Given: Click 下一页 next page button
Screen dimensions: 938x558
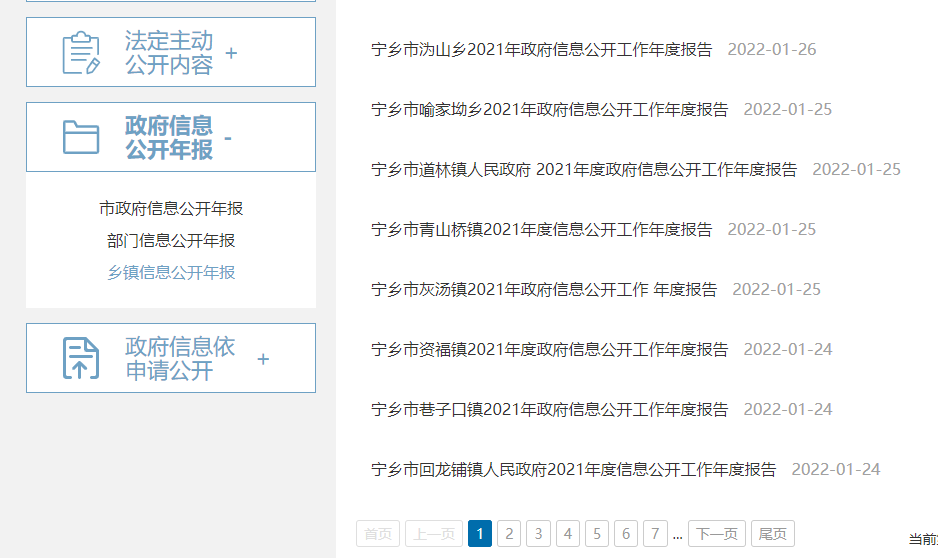Looking at the screenshot, I should [x=717, y=534].
